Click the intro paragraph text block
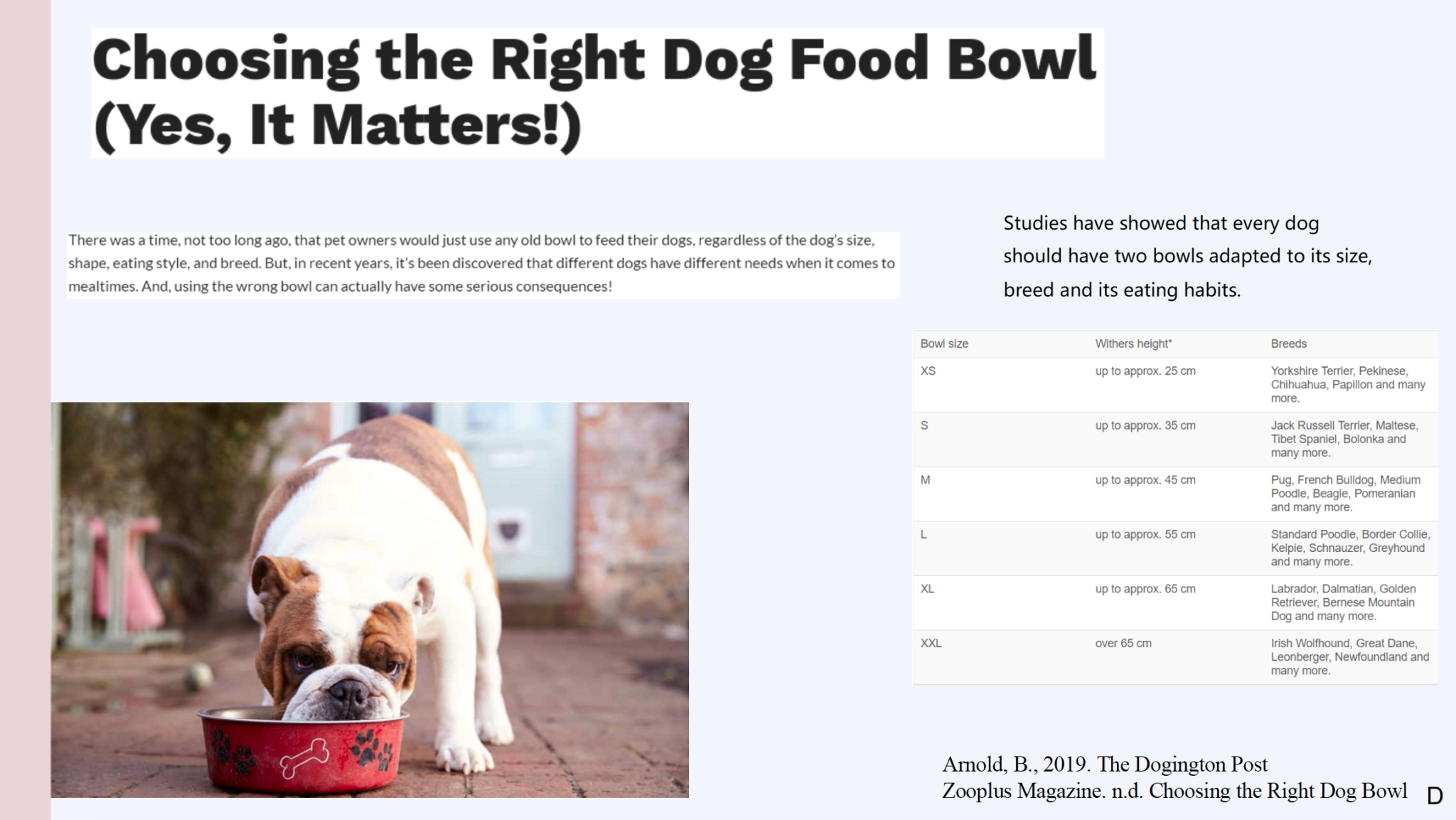This screenshot has width=1456, height=820. [x=483, y=264]
